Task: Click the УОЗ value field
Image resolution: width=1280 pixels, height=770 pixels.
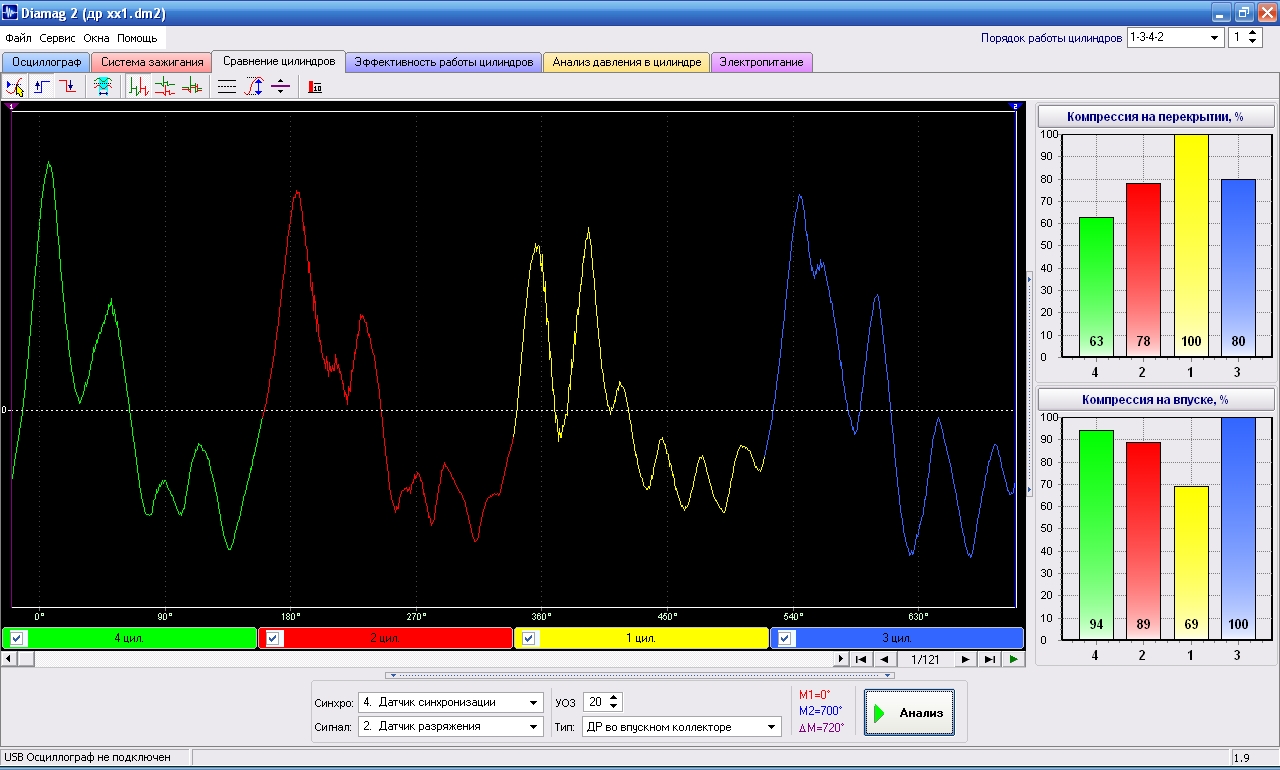Action: tap(595, 702)
